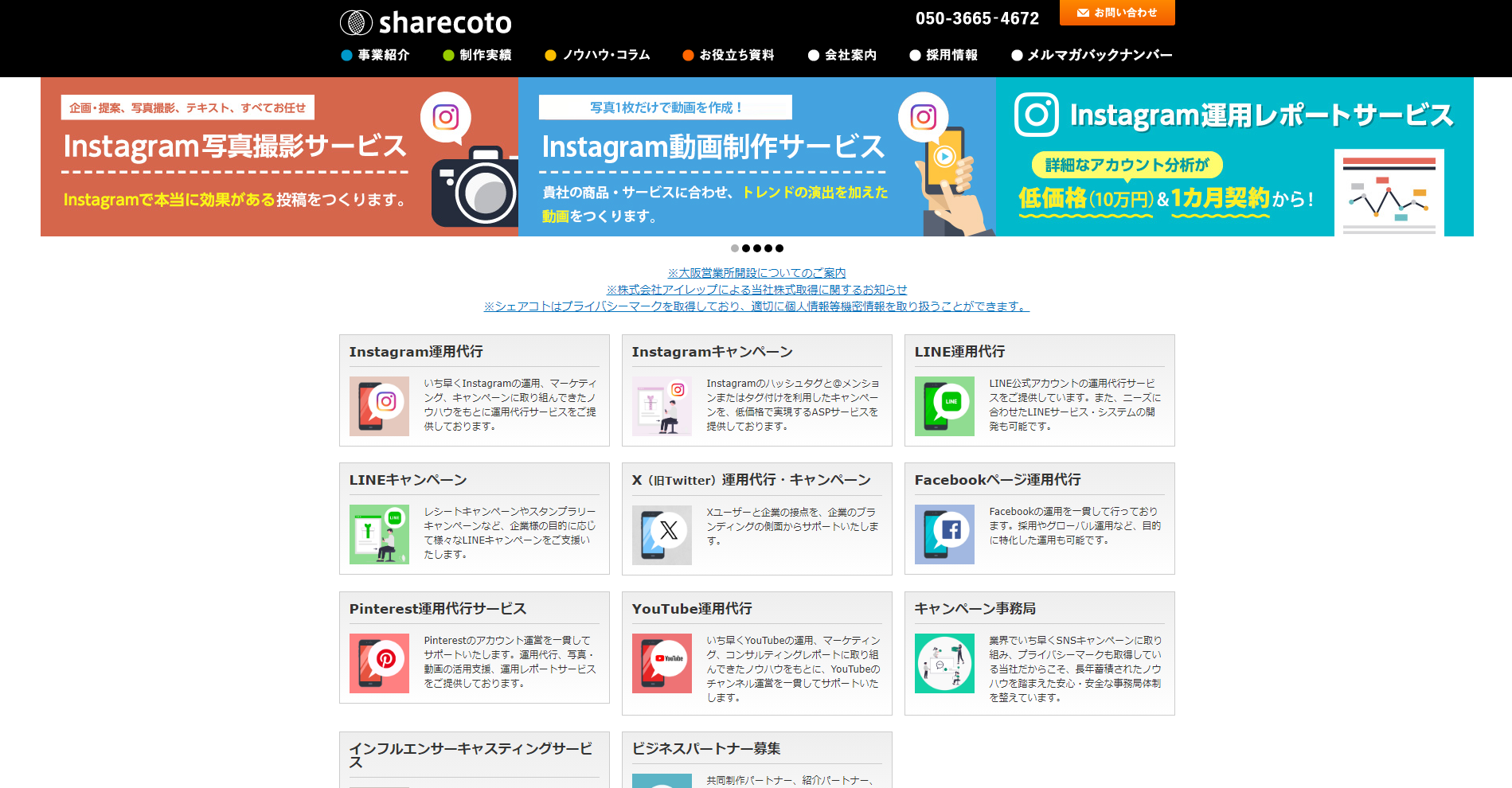Open the LINEキャンペーン heading link
The image size is (1512, 788).
click(408, 480)
